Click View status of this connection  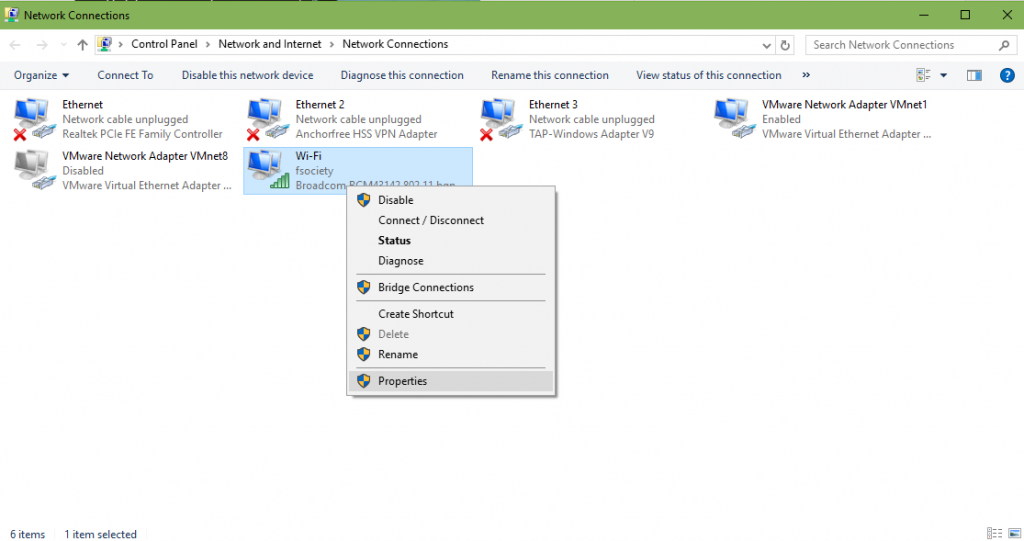pos(709,75)
